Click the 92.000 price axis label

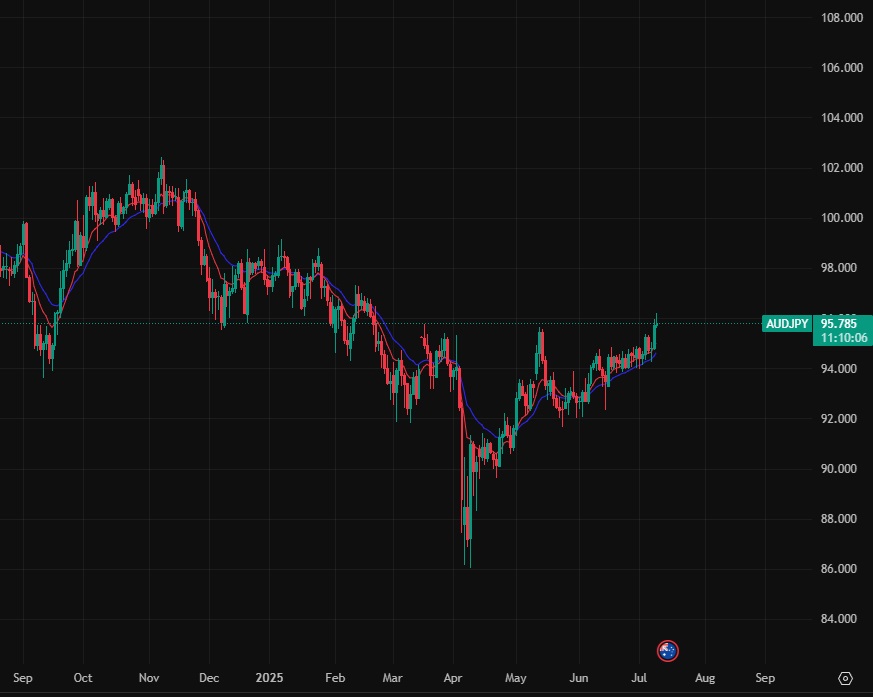[x=838, y=419]
